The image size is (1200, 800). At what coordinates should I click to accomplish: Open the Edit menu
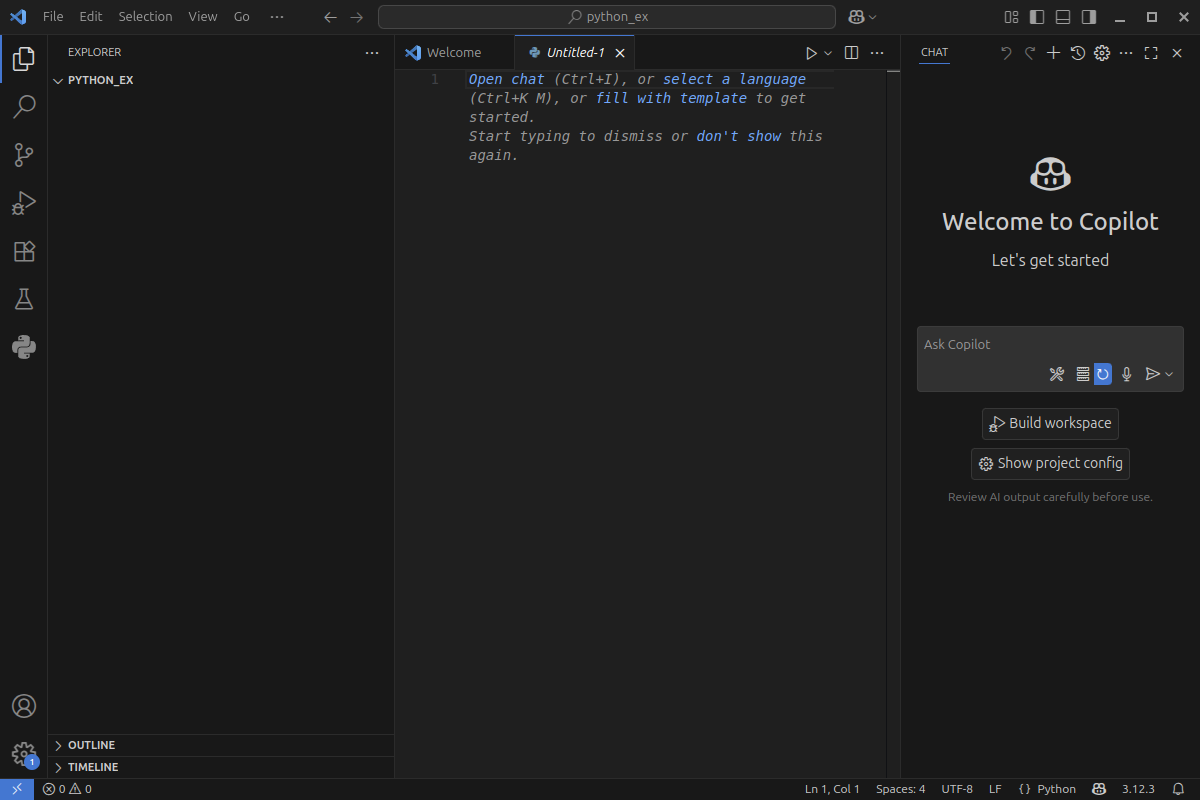pos(91,17)
